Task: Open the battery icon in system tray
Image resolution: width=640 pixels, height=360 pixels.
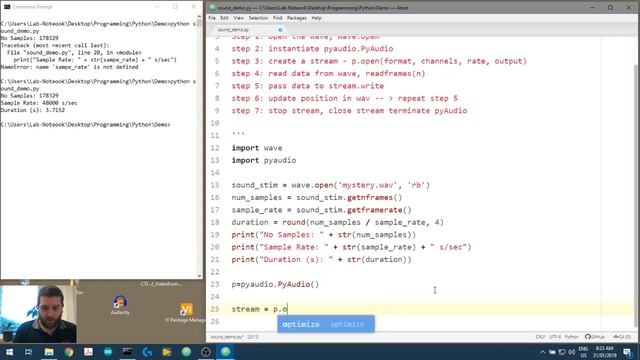Action: click(x=552, y=352)
